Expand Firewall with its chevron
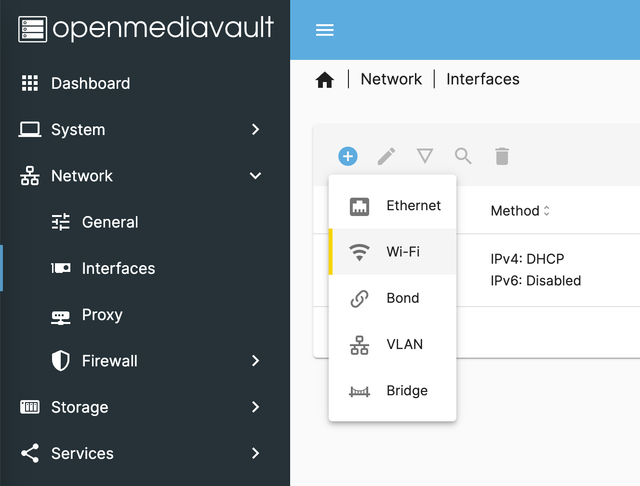This screenshot has height=486, width=640. (x=256, y=361)
